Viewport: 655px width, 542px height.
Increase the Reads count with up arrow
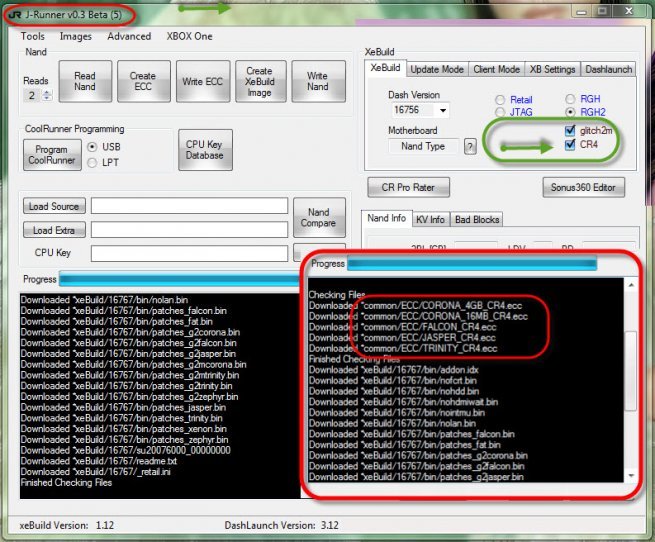[x=47, y=92]
